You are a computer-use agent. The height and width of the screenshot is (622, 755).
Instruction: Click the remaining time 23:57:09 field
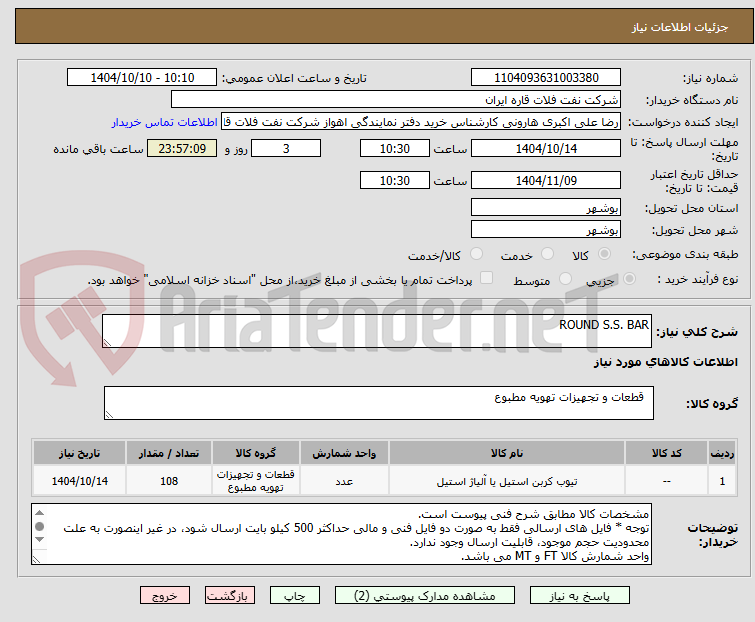point(182,148)
